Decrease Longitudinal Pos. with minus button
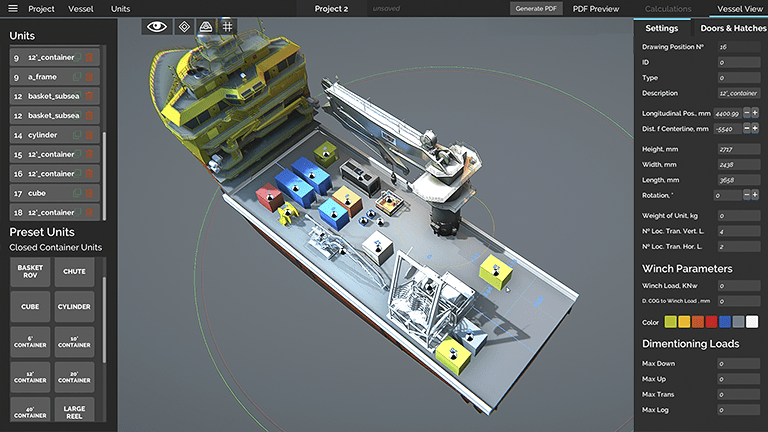 click(746, 113)
